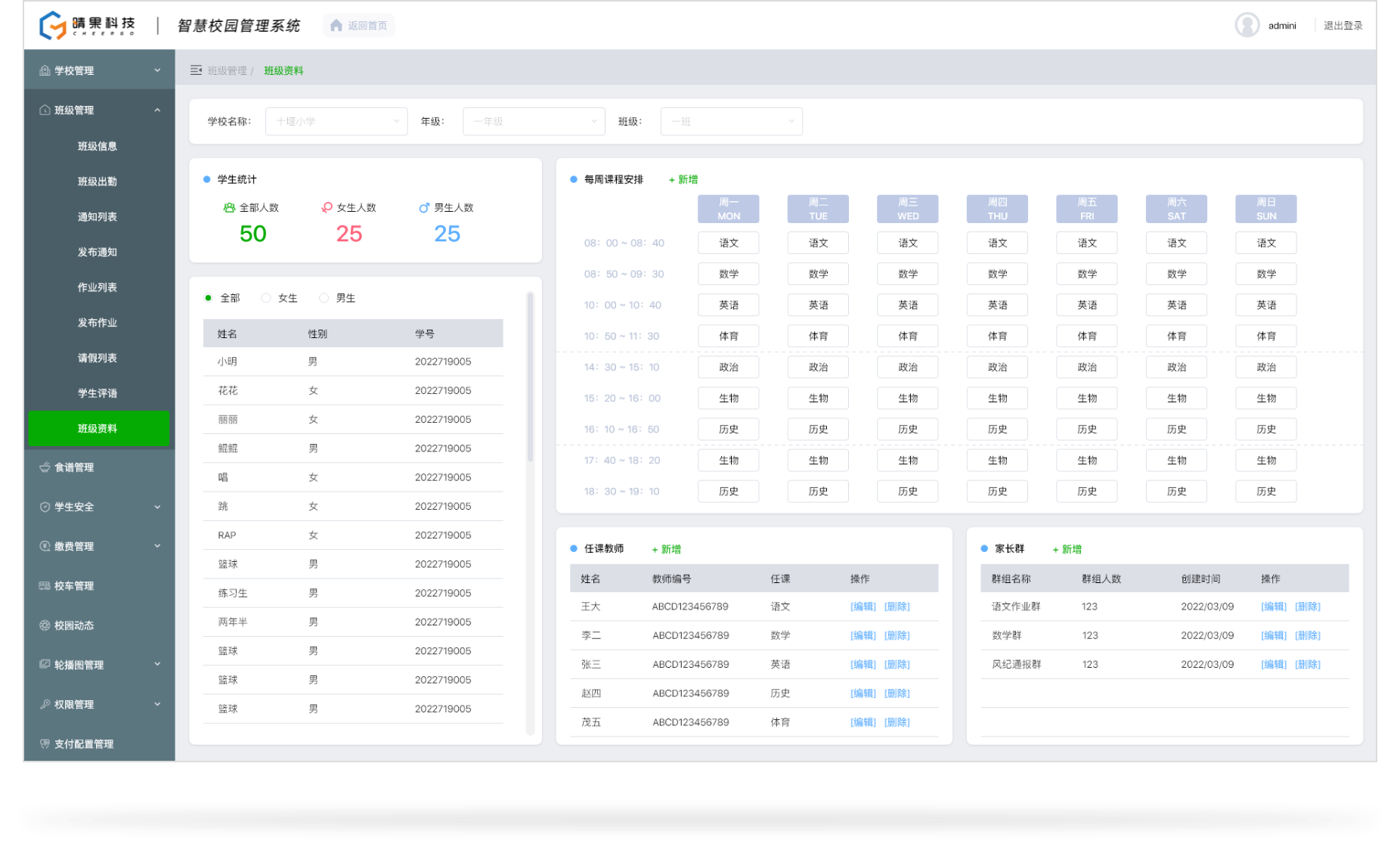Click the 校园动态 icon
This screenshot has width=1400, height=847.
click(x=45, y=625)
